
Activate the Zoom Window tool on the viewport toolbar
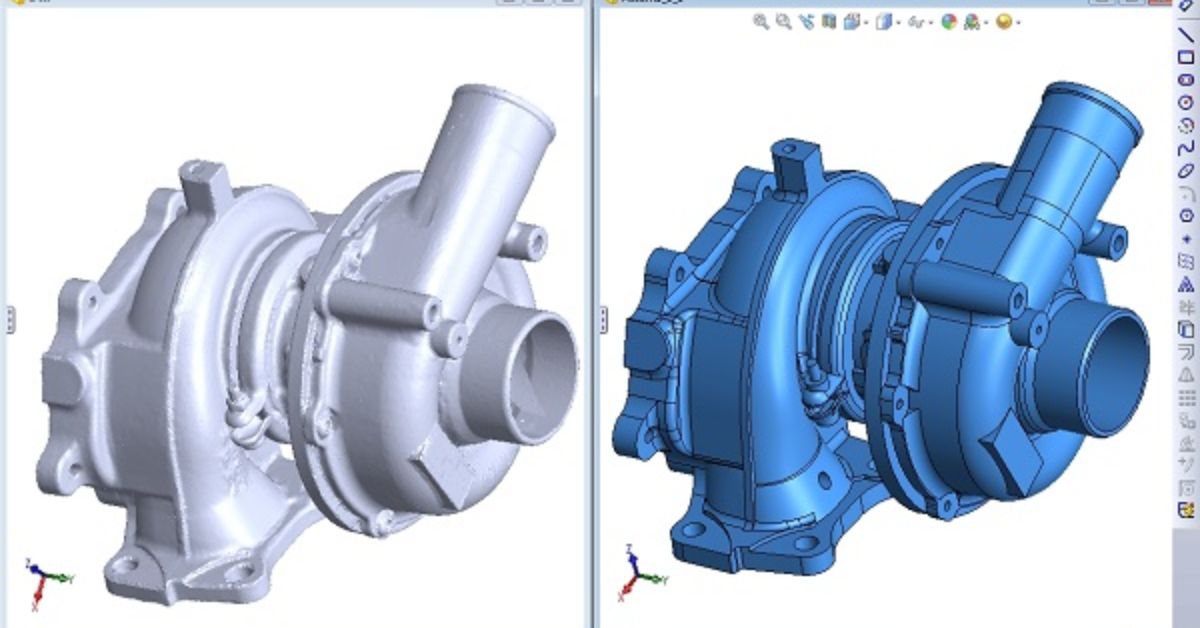[x=780, y=22]
